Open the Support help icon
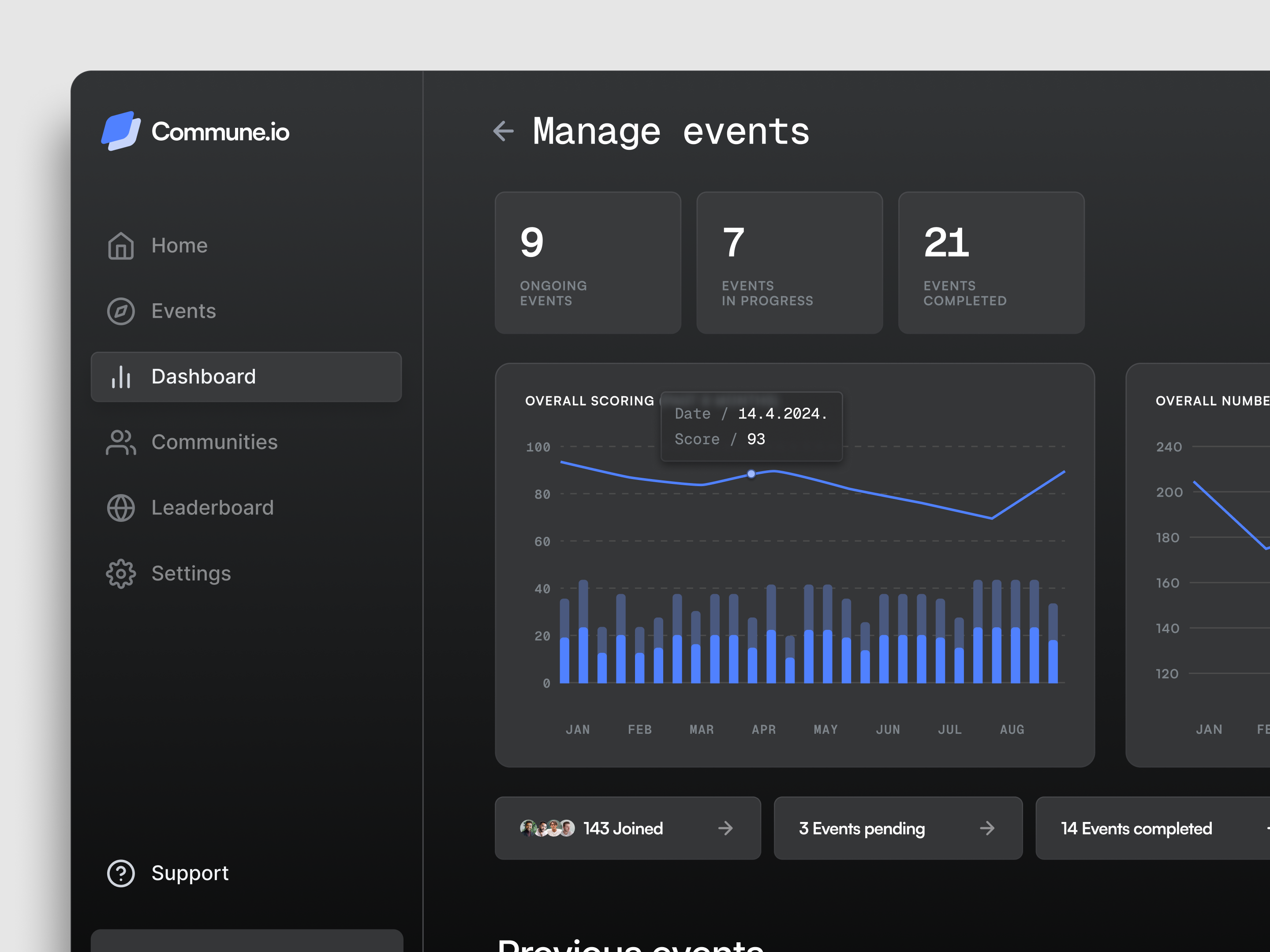 coord(120,873)
